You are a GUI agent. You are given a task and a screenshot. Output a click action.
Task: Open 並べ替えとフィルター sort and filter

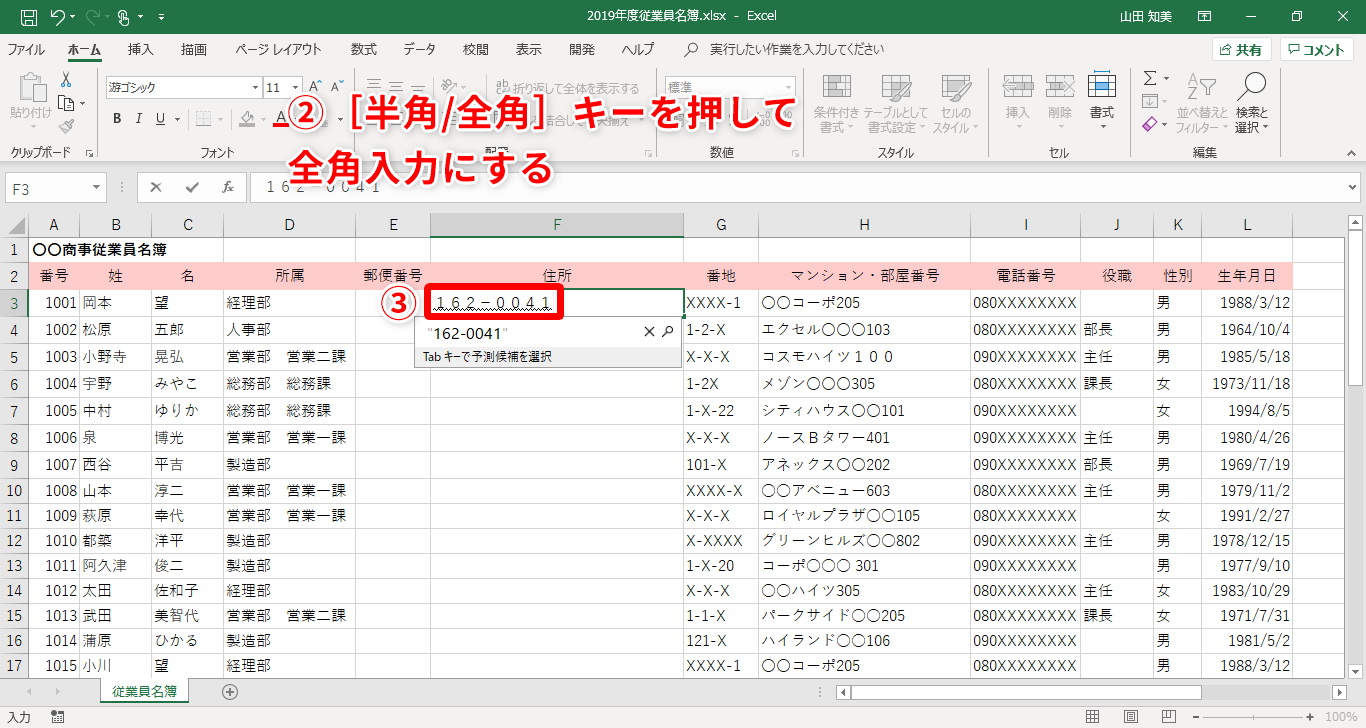click(x=1201, y=104)
